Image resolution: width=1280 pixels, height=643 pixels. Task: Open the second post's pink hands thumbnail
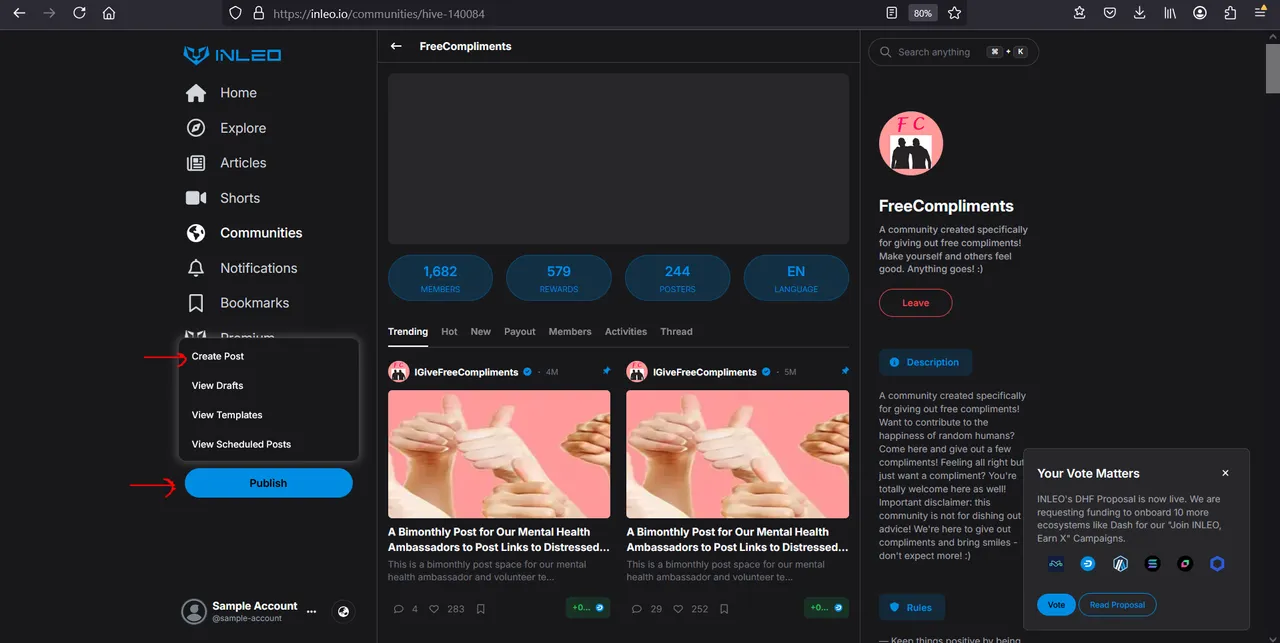[737, 454]
